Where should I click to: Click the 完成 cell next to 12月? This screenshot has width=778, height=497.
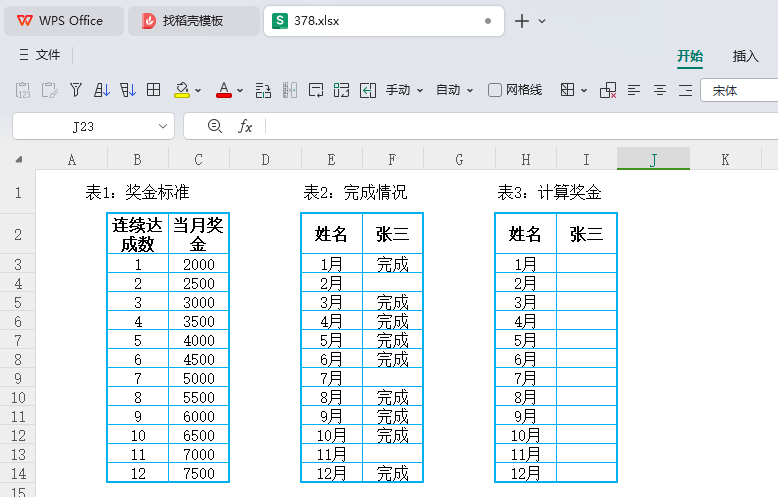(x=392, y=473)
